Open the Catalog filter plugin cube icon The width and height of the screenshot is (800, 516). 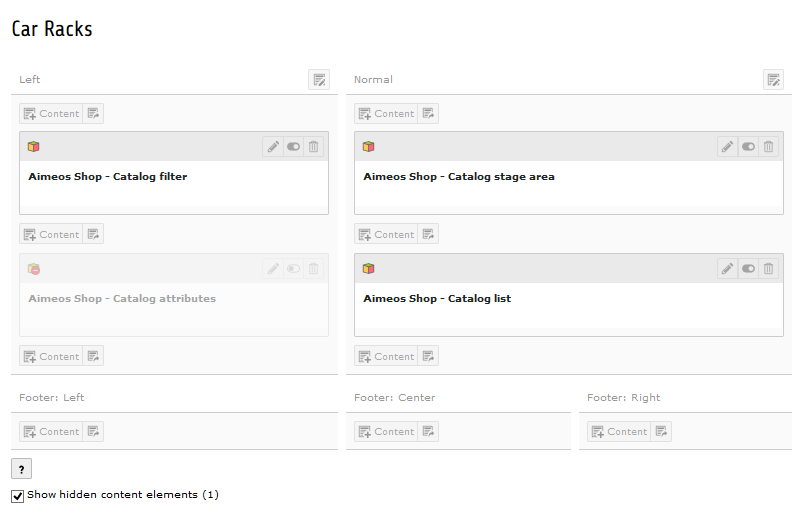(34, 147)
